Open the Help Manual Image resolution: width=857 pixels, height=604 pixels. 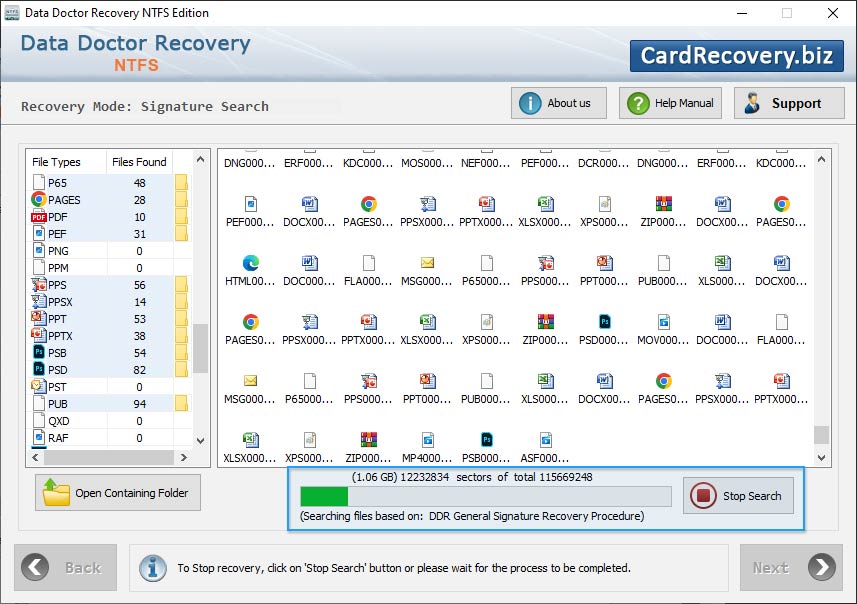click(670, 103)
